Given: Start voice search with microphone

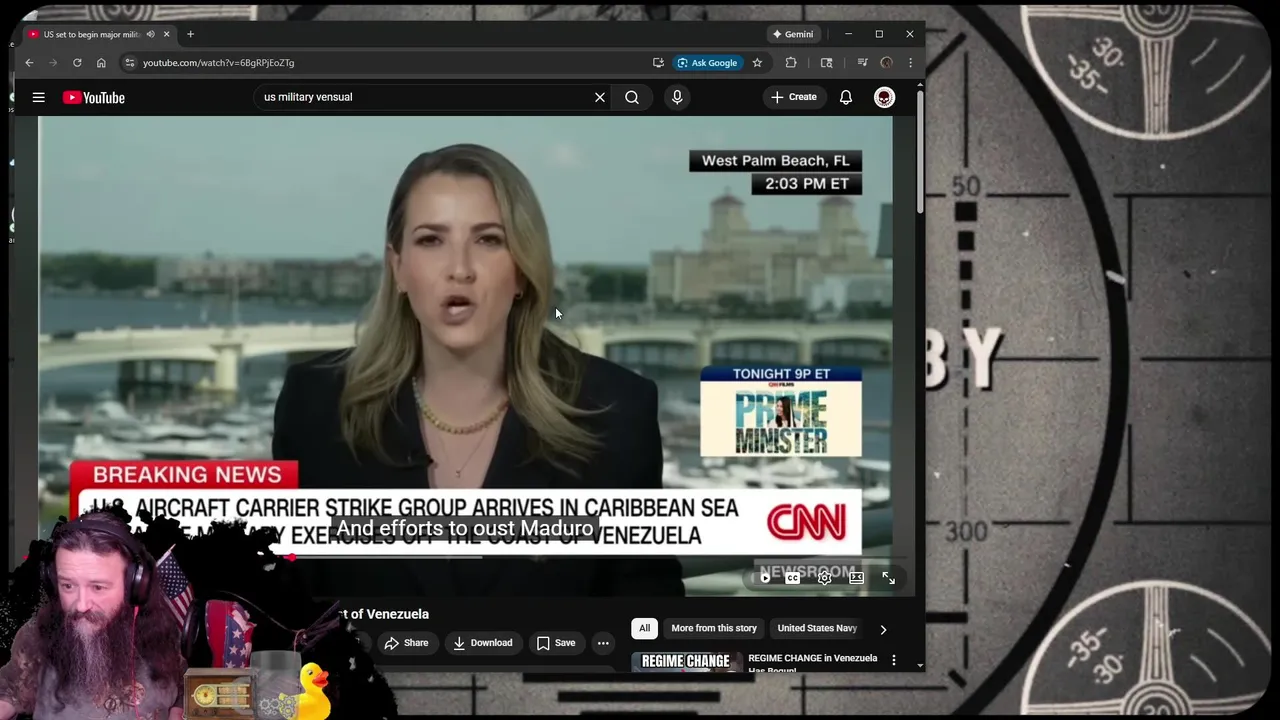Looking at the screenshot, I should pyautogui.click(x=677, y=97).
